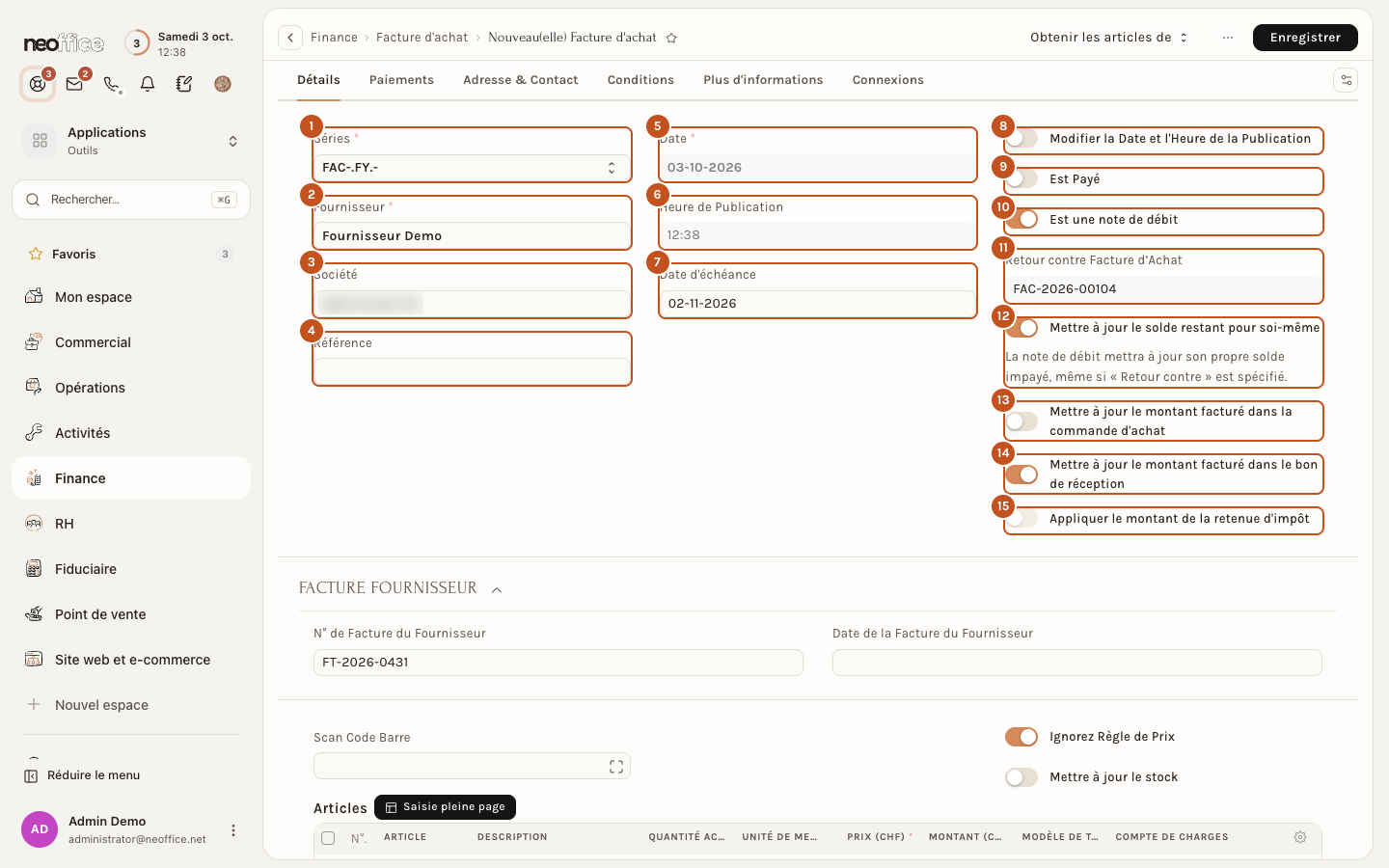This screenshot has height=868, width=1389.
Task: Open the mail inbox icon
Action: [74, 84]
